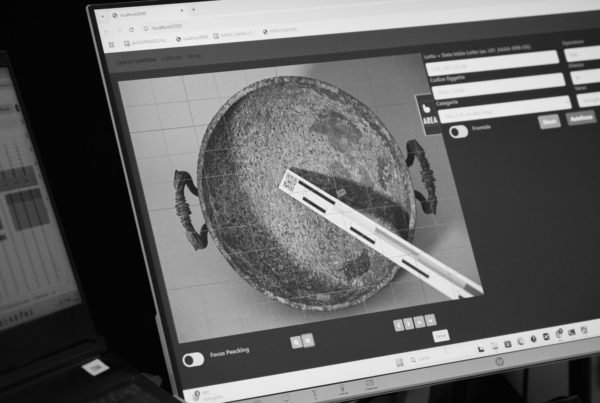Click the browser reload button
600x403 pixels.
tap(132, 29)
